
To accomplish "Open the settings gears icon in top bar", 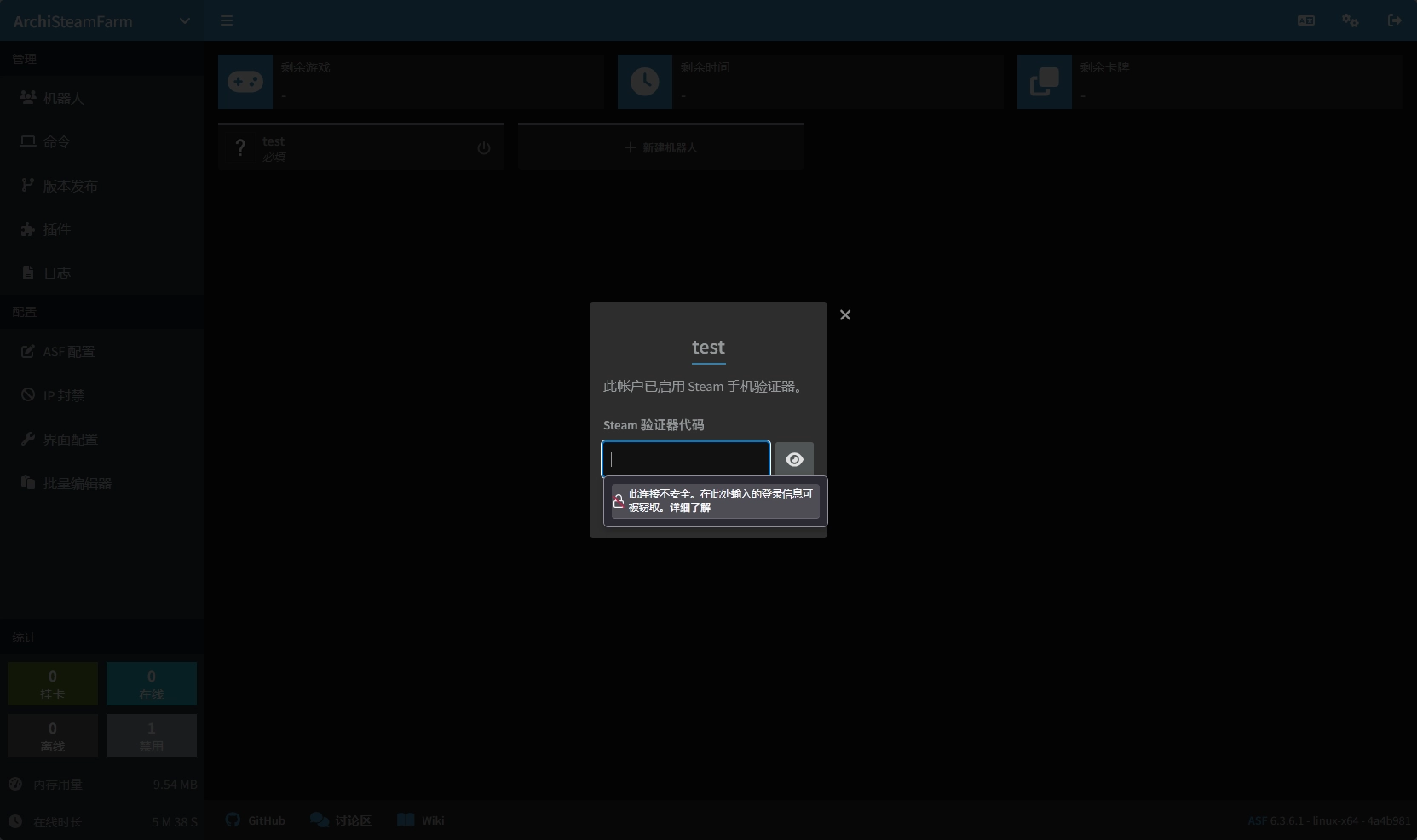I will (1350, 20).
